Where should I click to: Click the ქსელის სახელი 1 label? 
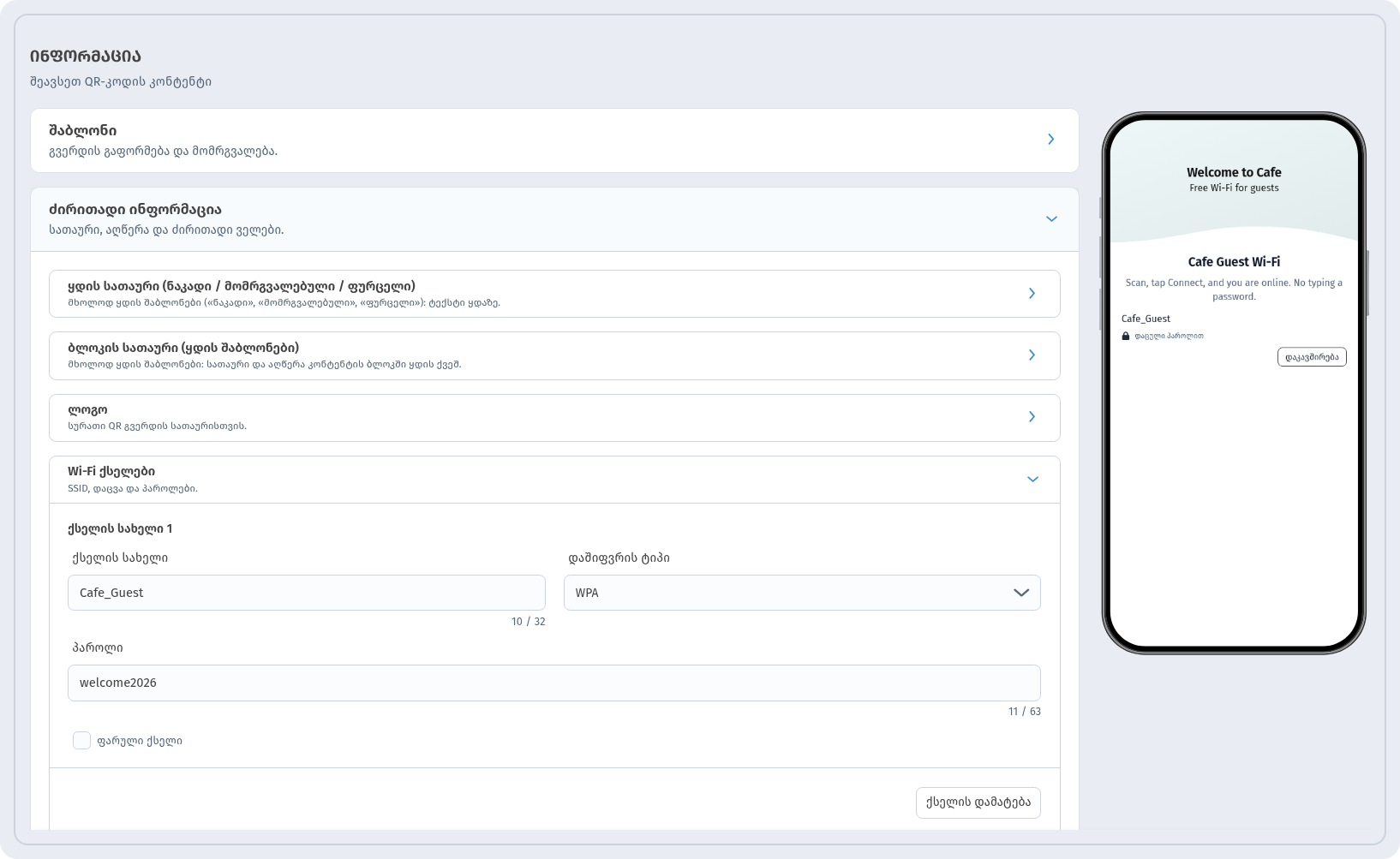click(120, 528)
